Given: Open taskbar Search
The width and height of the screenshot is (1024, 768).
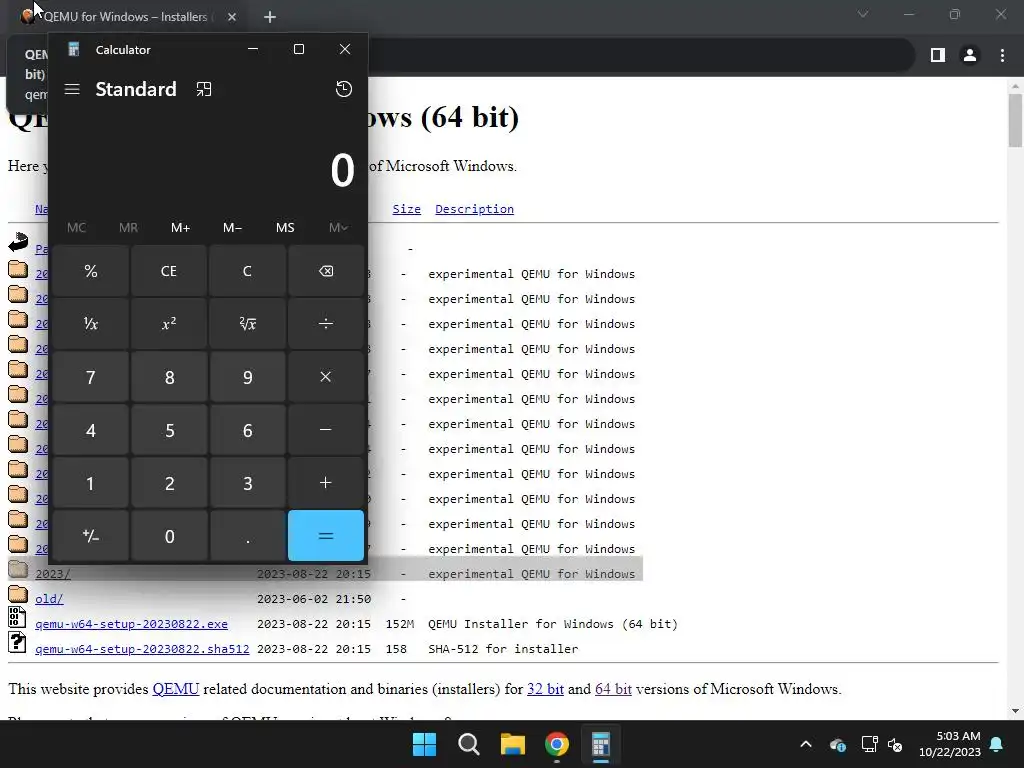Looking at the screenshot, I should [468, 744].
